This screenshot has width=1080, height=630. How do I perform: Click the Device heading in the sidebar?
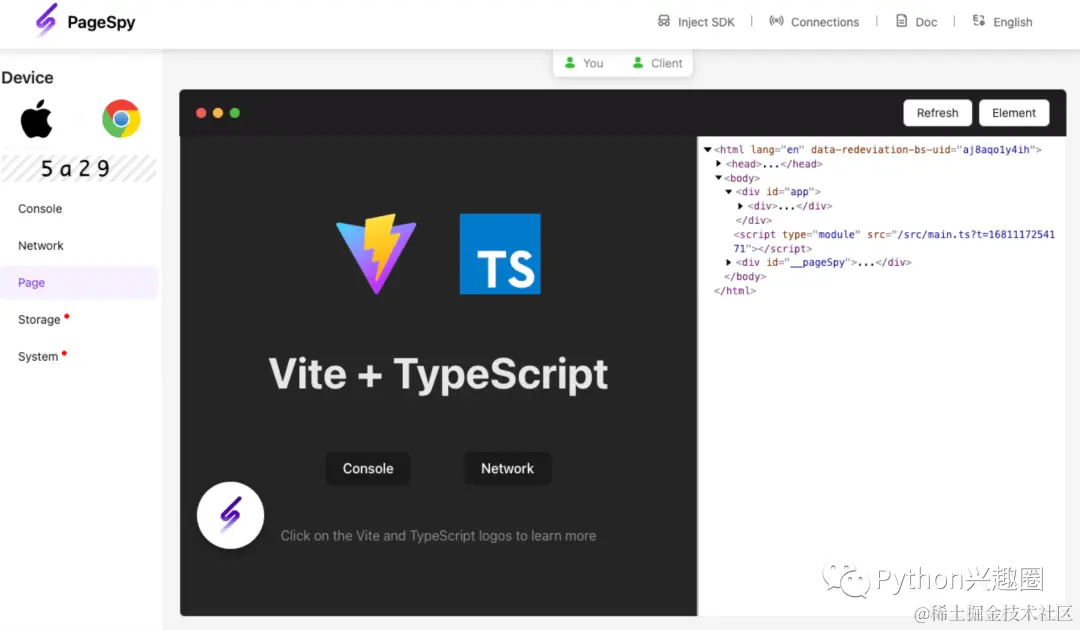click(28, 78)
